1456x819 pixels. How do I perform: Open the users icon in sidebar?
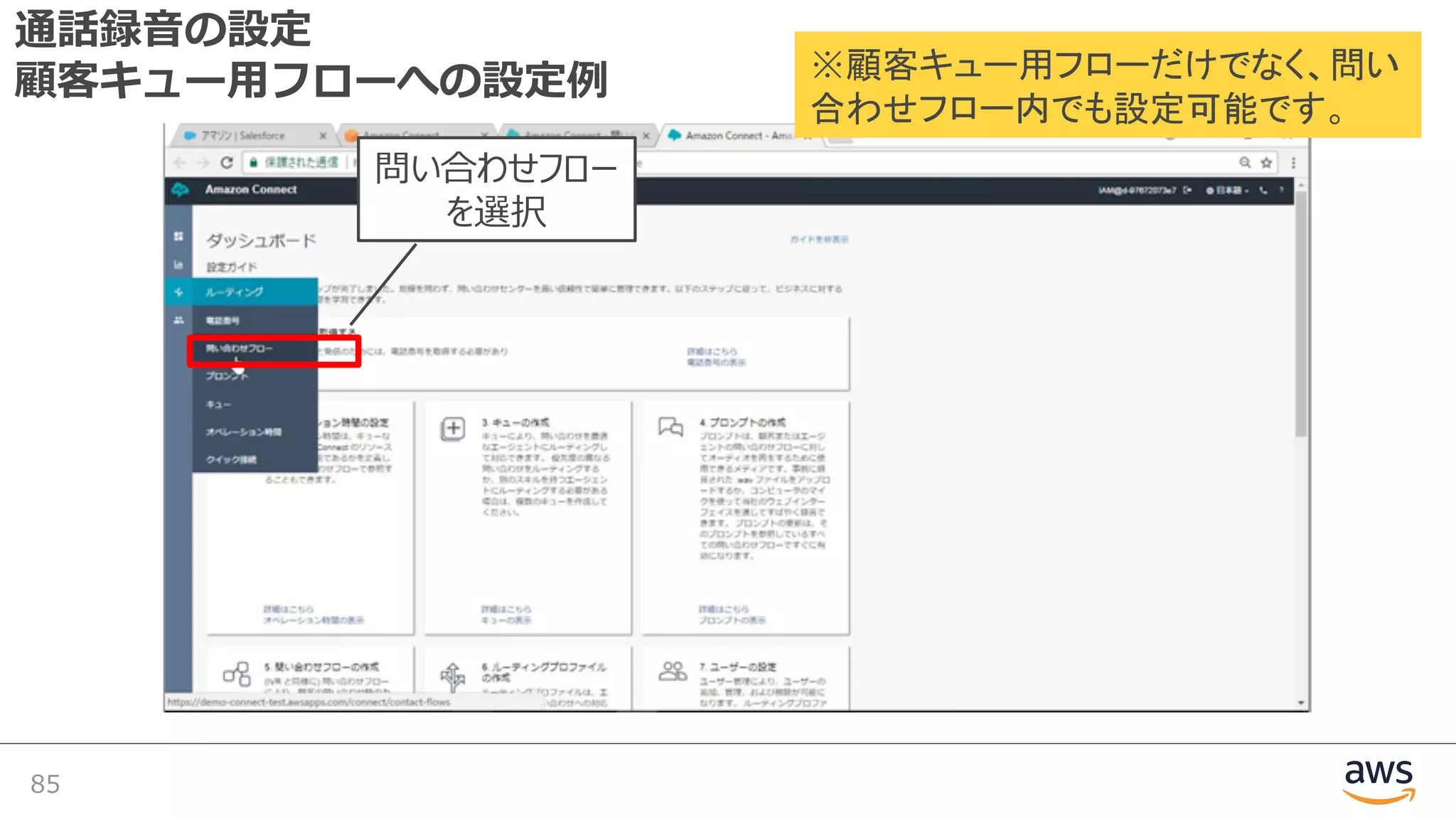178,320
